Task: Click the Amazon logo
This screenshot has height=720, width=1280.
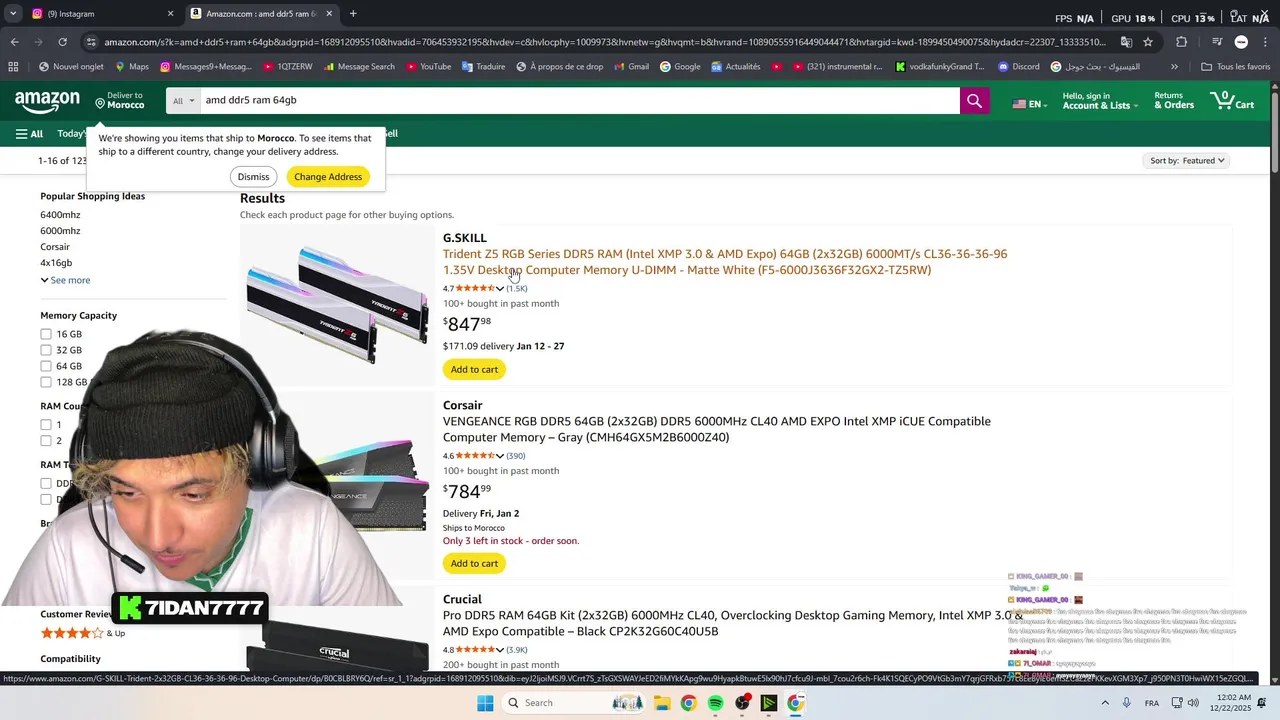Action: (x=47, y=101)
